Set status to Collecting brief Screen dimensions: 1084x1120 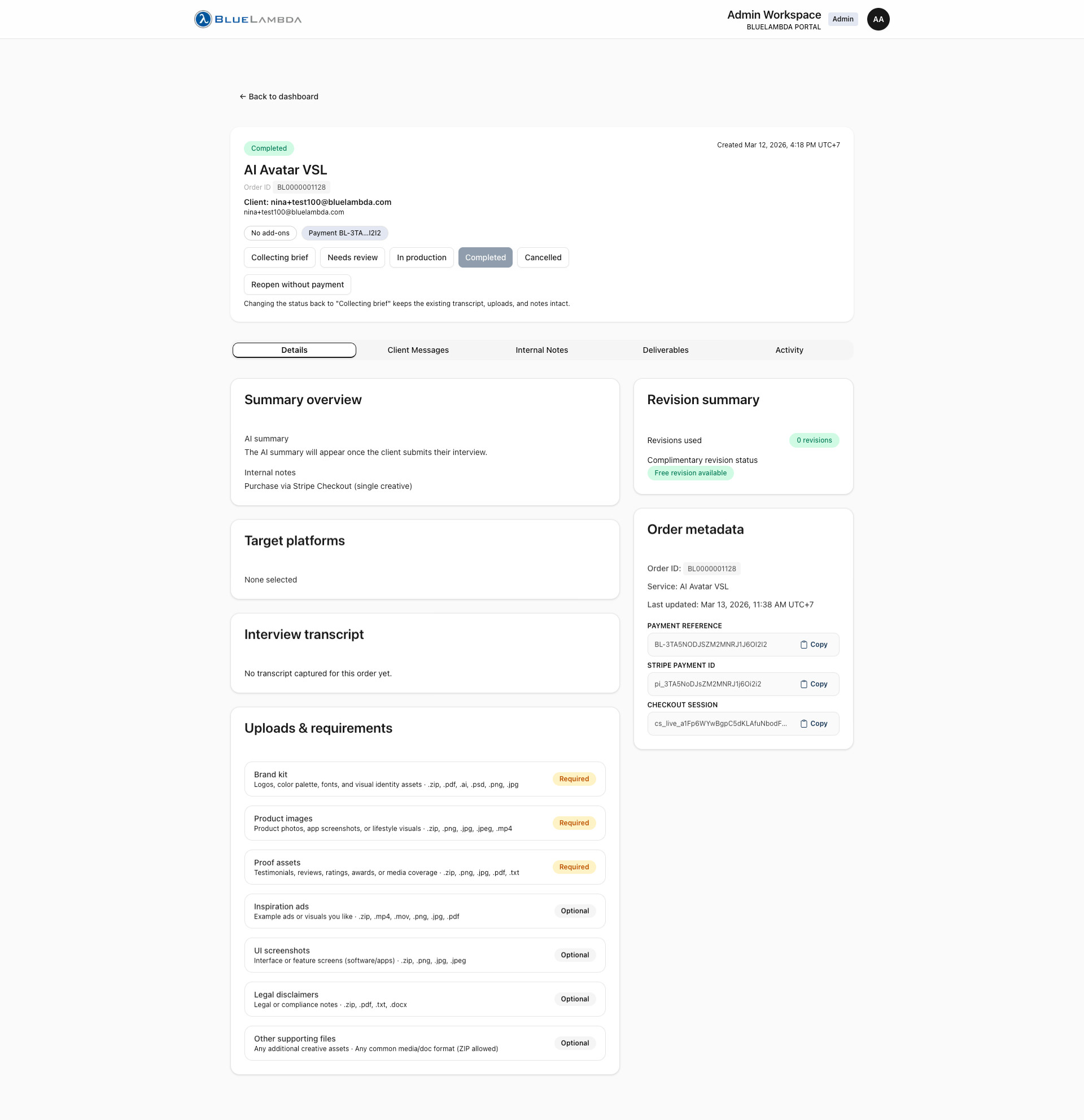coord(279,257)
